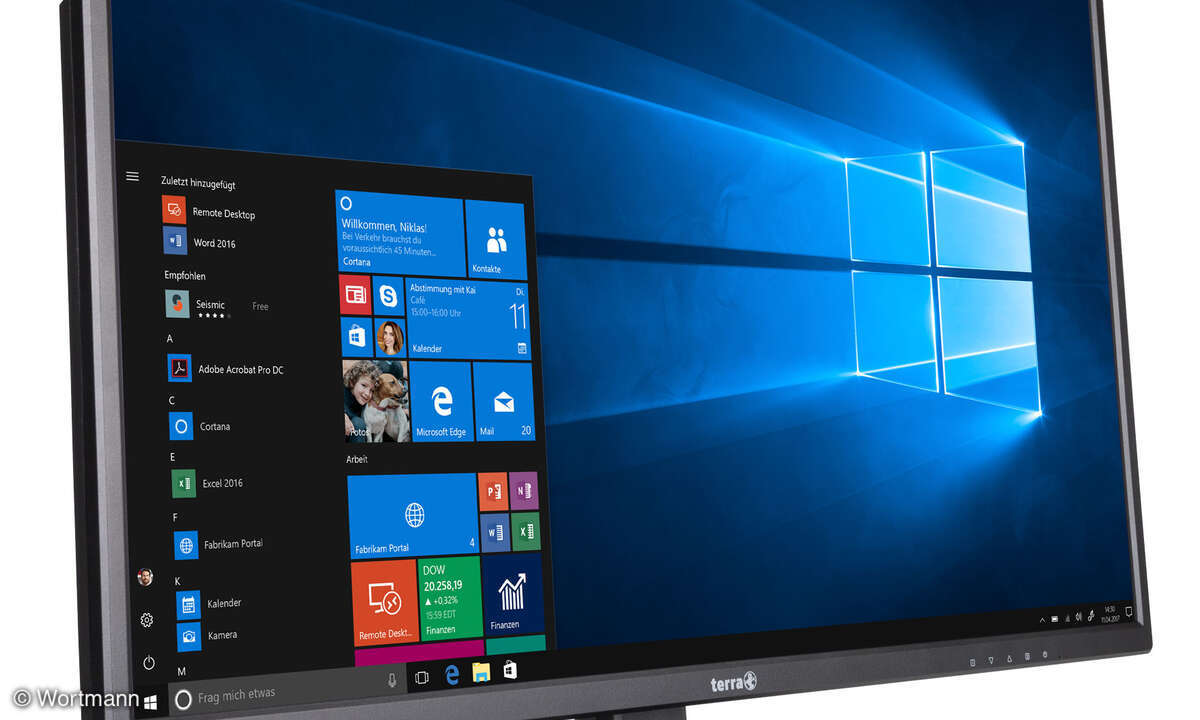Screen dimensions: 1200x720
Task: Open the green DOW stock tile
Action: point(451,597)
